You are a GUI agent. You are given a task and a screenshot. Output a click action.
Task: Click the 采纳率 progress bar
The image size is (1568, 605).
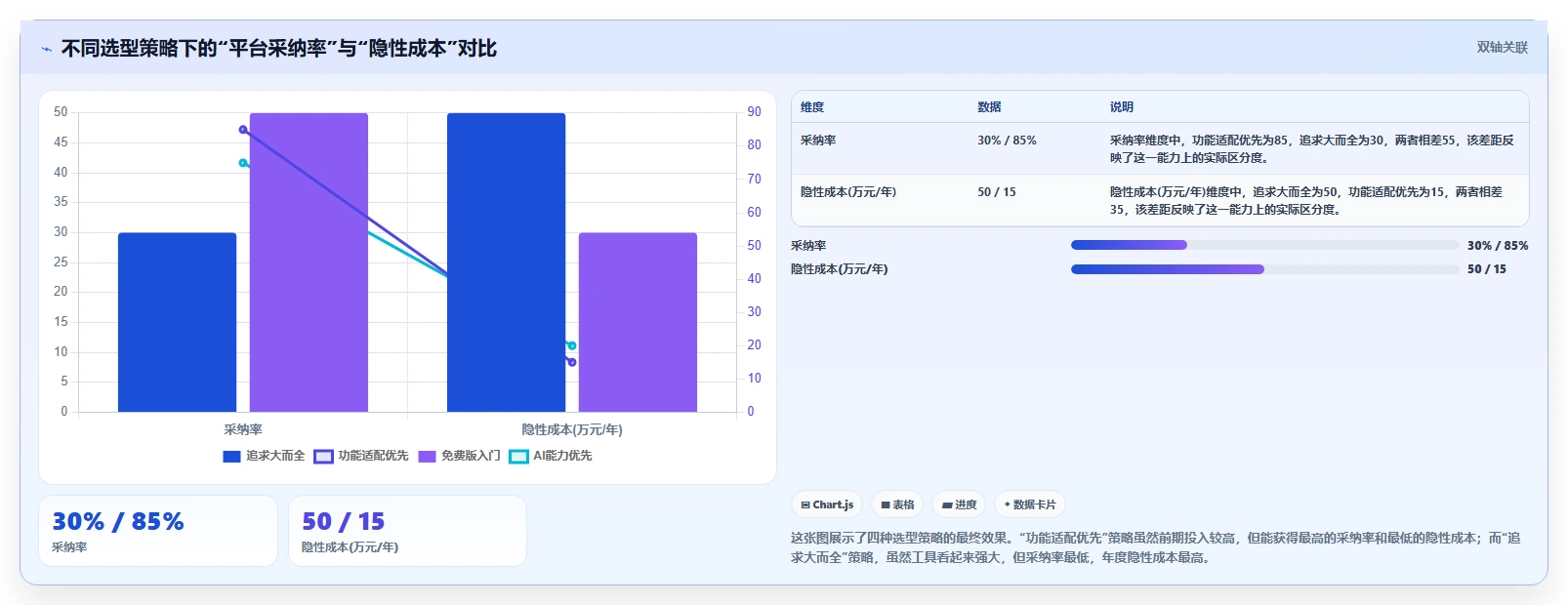[x=1264, y=245]
